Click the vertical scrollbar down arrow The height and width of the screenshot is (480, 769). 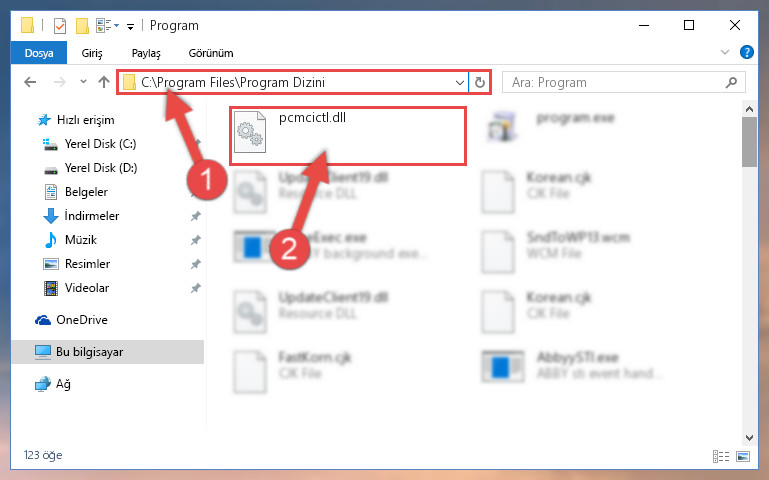[749, 437]
